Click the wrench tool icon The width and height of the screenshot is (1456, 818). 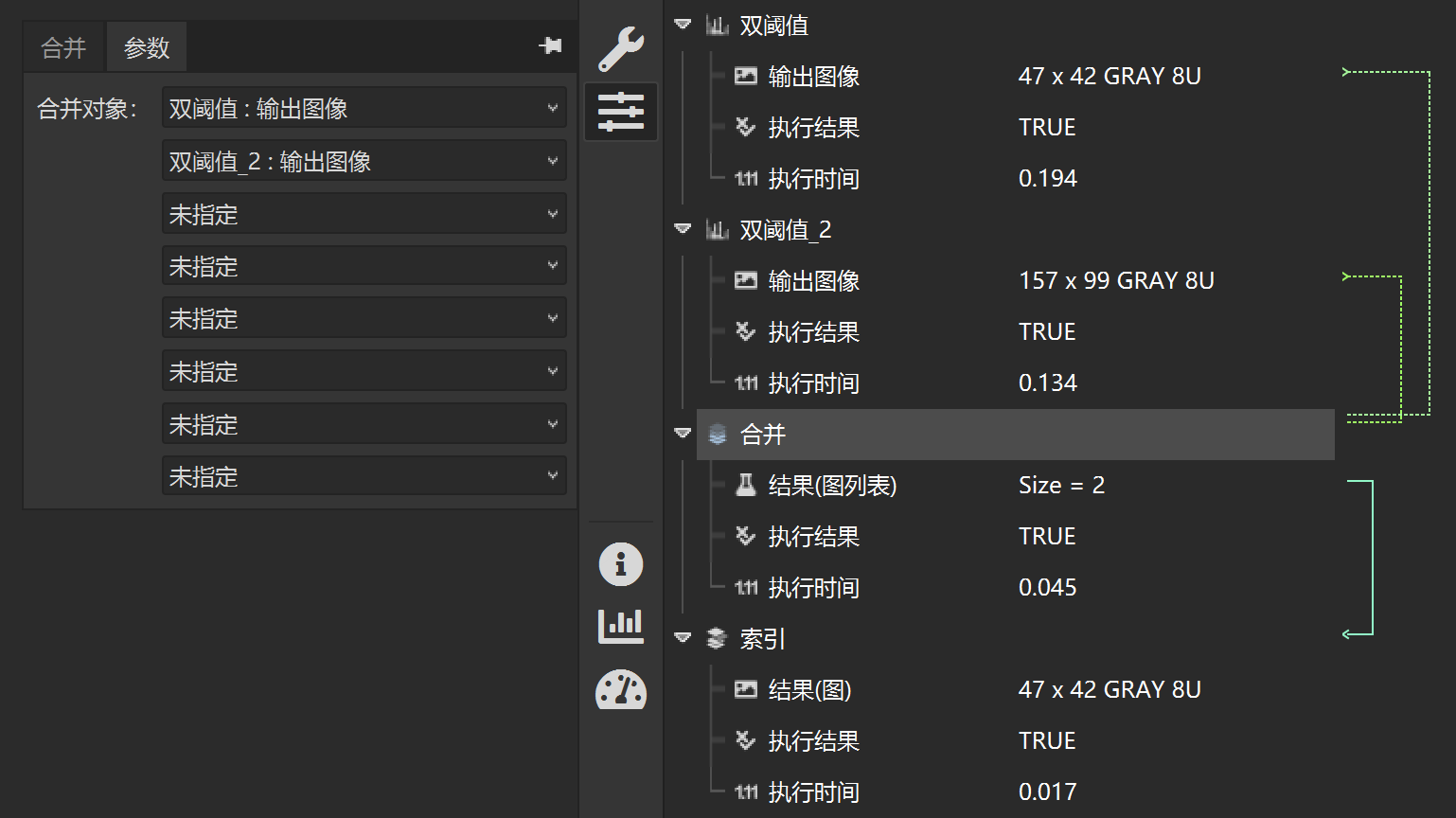click(x=621, y=49)
